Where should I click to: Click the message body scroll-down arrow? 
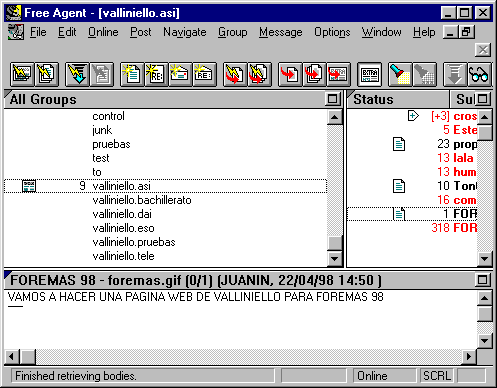(485, 341)
